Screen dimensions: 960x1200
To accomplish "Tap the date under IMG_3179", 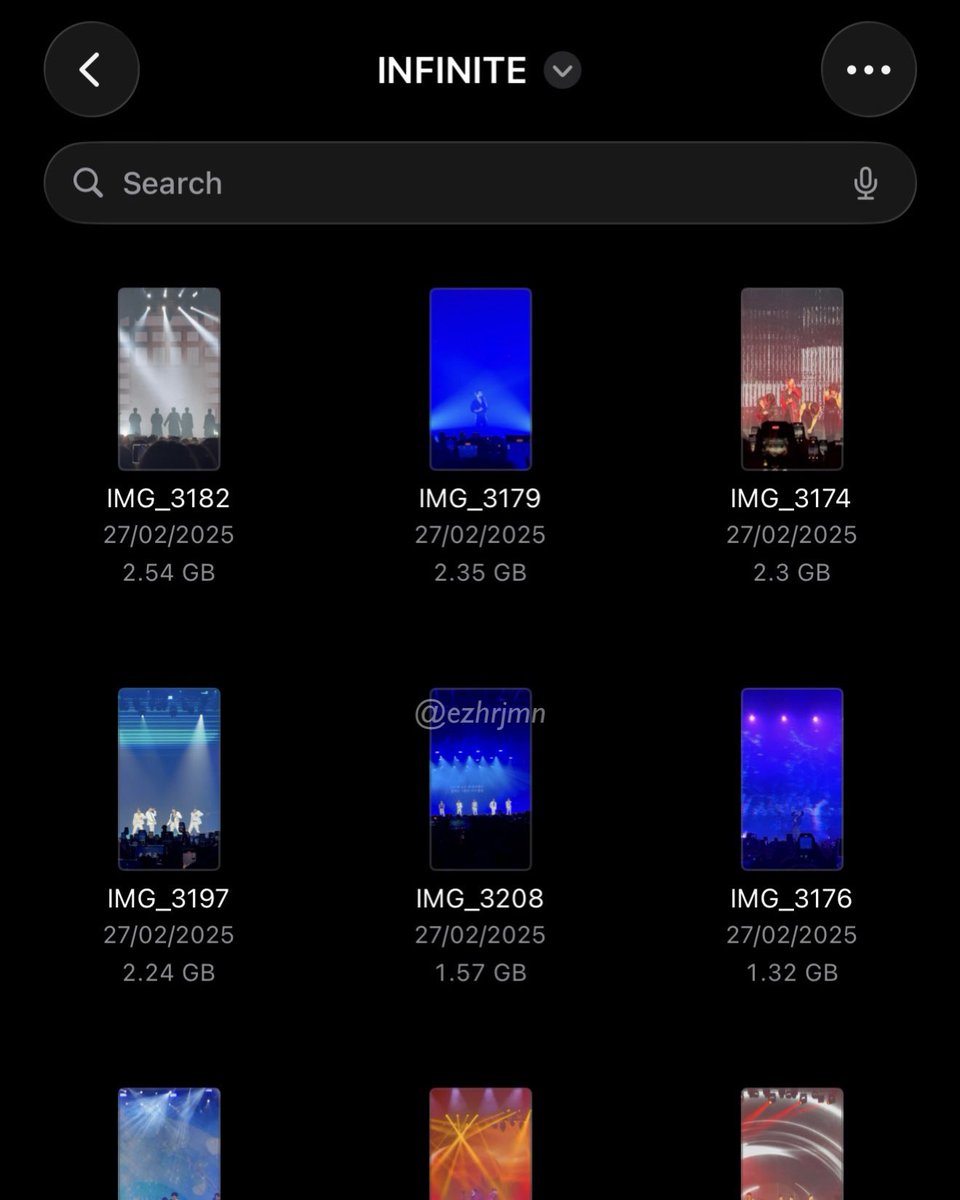I will point(480,535).
